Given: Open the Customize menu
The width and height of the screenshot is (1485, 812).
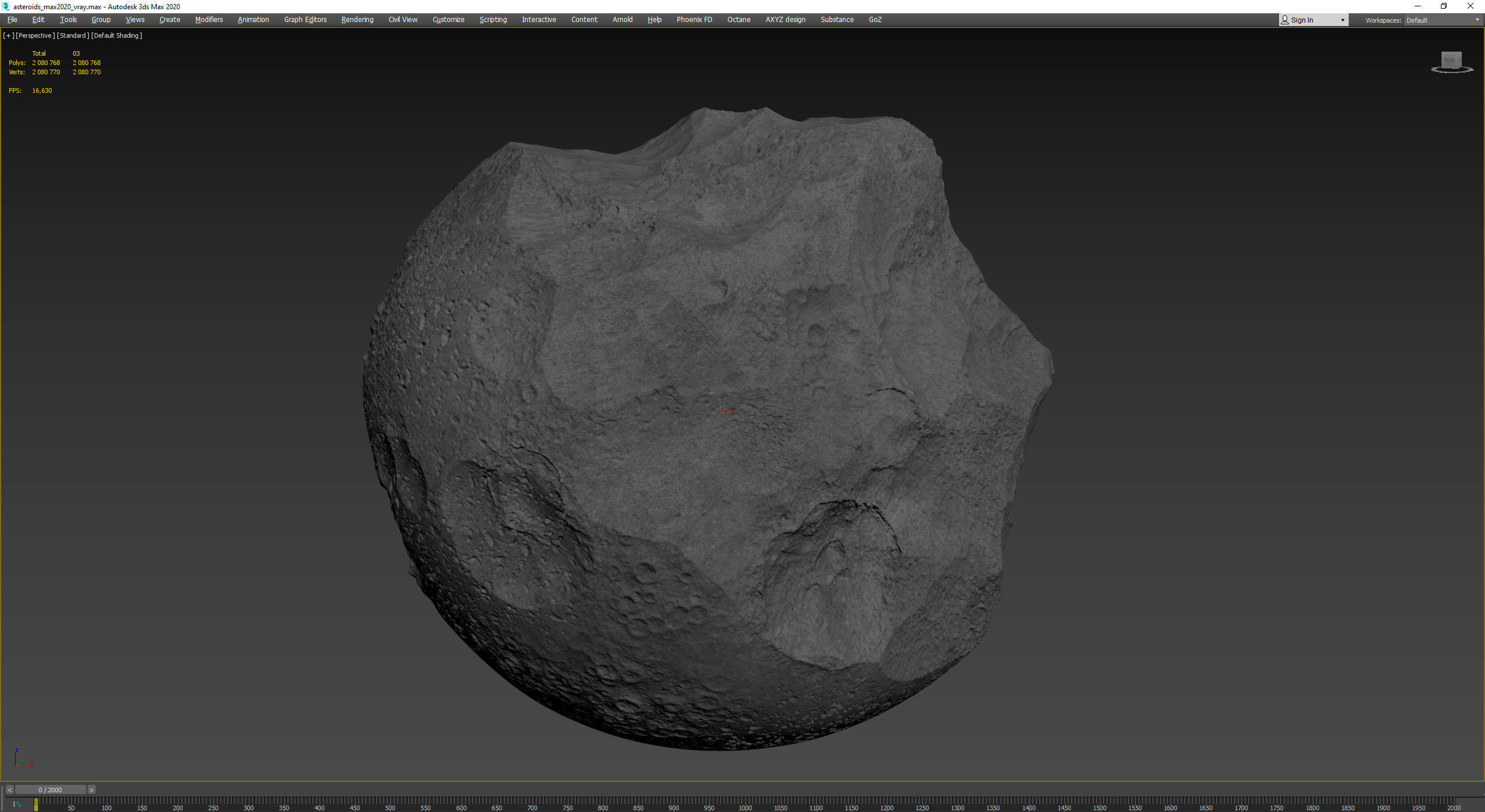Looking at the screenshot, I should [448, 20].
